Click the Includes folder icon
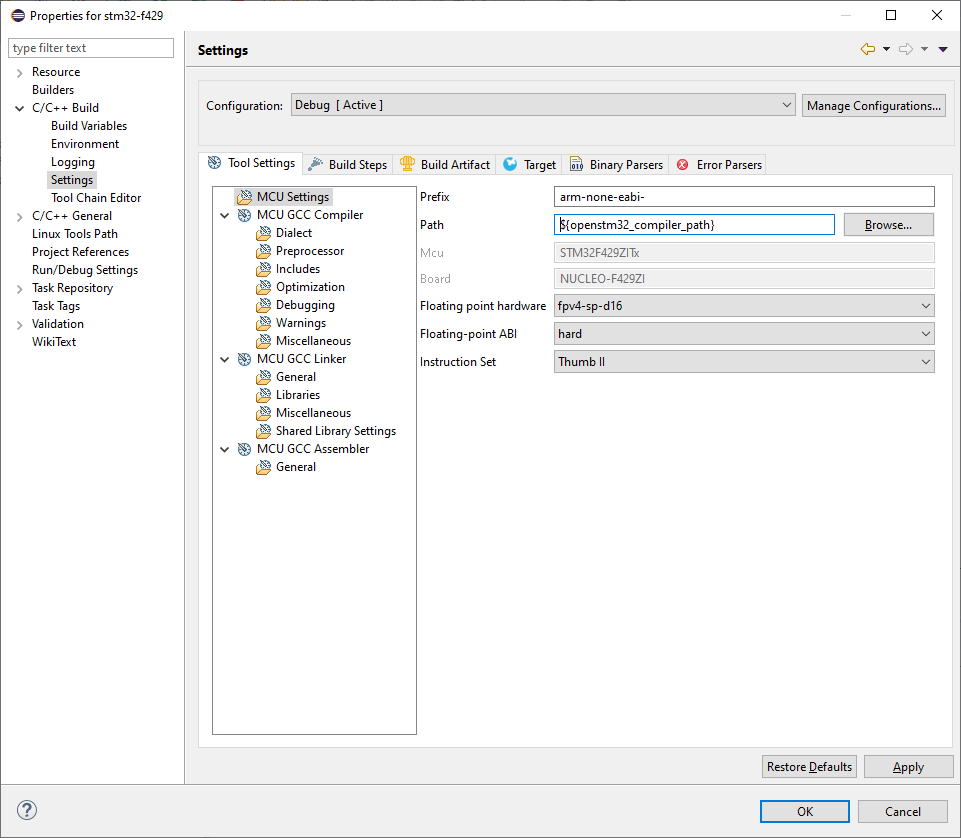This screenshot has height=838, width=961. point(264,269)
